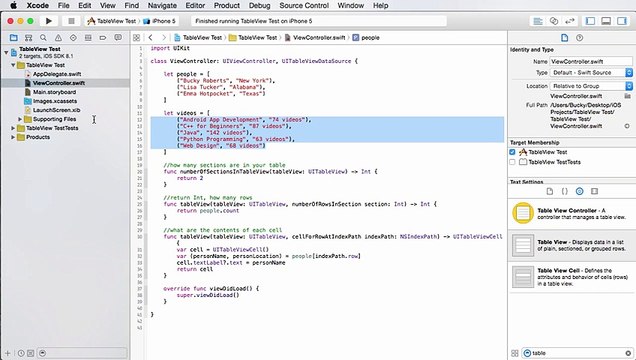Screen dimensions: 636x360
Task: Toggle source-control status filter icon
Action: 30,353
